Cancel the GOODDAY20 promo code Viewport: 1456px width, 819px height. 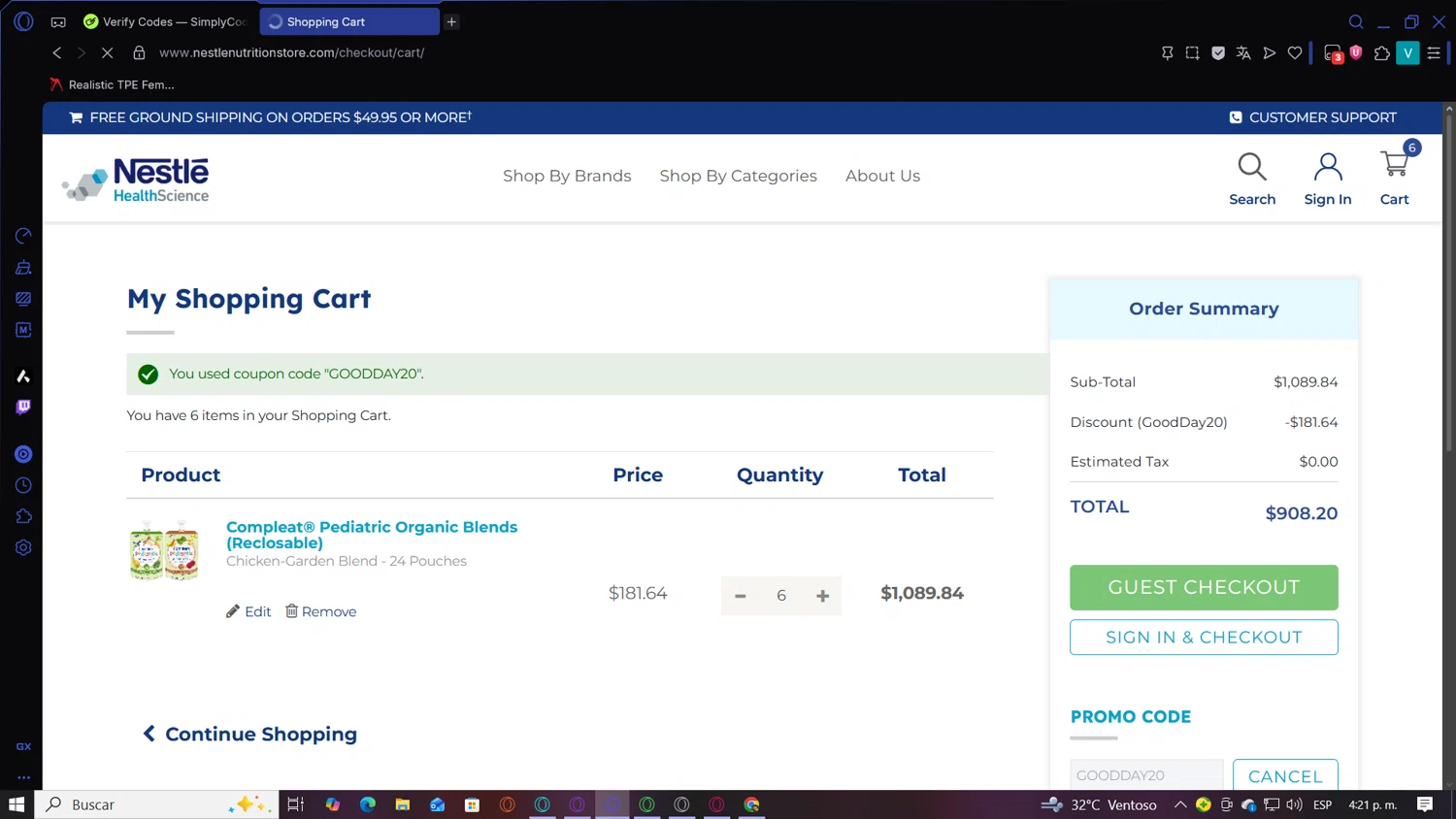coord(1285,775)
